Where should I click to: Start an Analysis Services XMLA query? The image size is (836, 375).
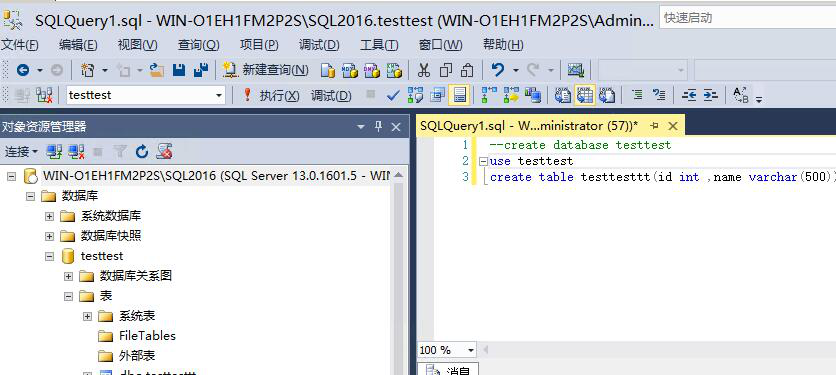tap(393, 70)
